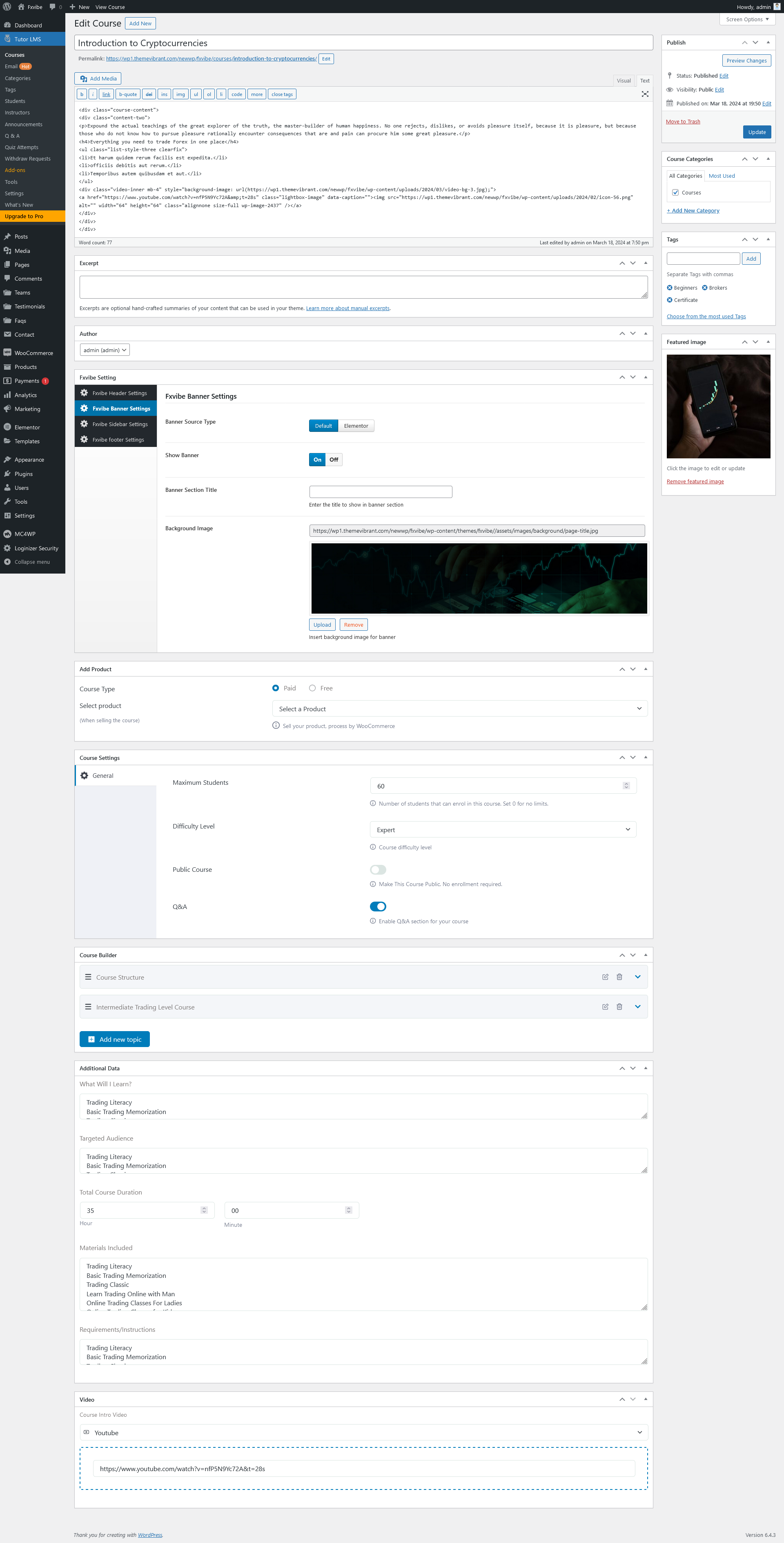Viewport: 784px width, 1543px height.
Task: Click WordPress logo in admin bar
Action: (7, 7)
